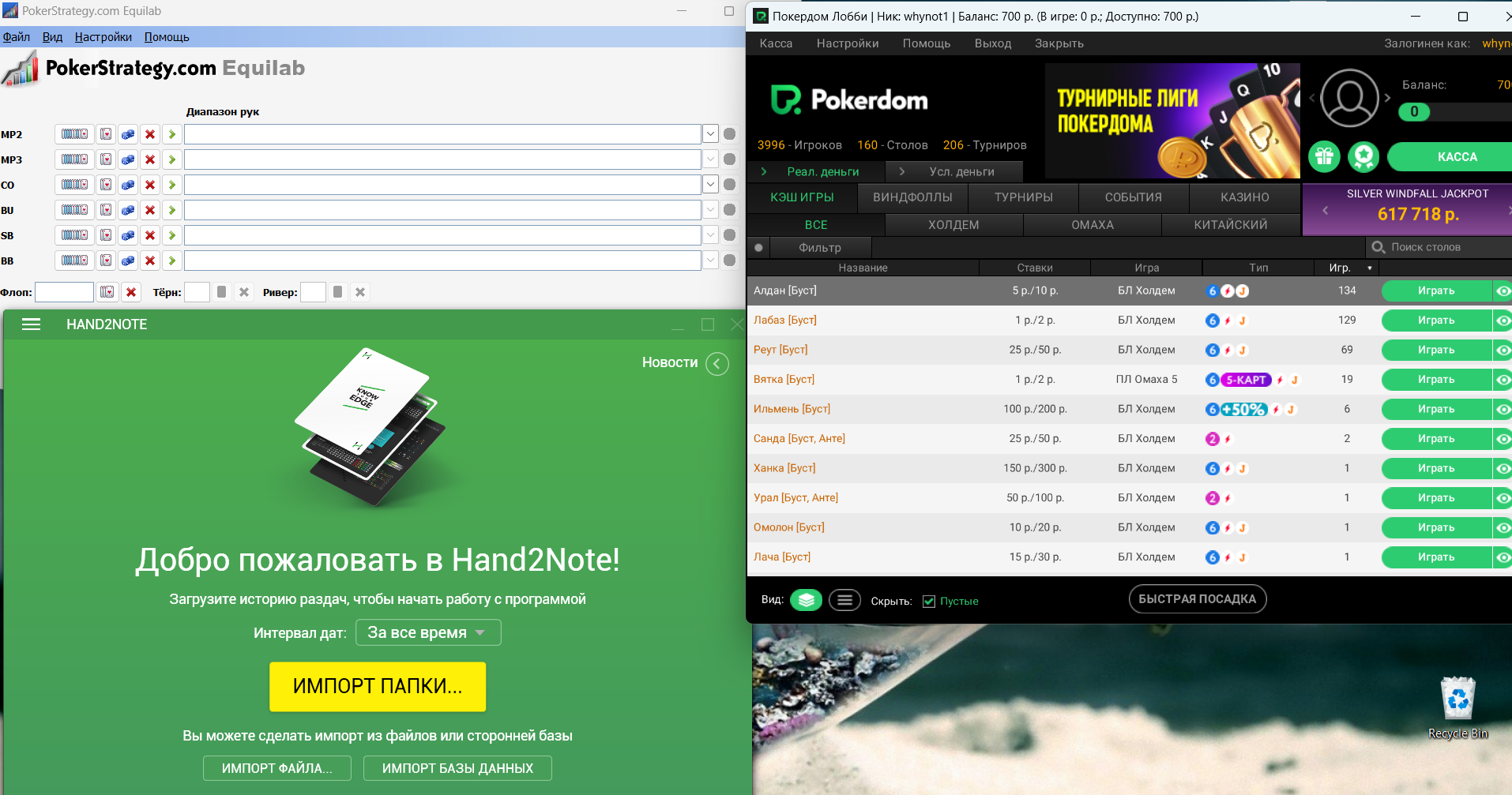Clear flop cards with red X
This screenshot has height=795, width=1512.
(131, 292)
